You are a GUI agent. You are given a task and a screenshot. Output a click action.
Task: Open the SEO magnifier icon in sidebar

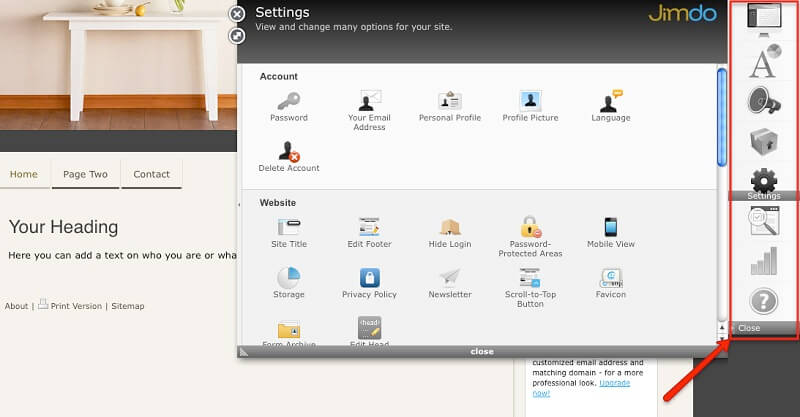click(764, 220)
